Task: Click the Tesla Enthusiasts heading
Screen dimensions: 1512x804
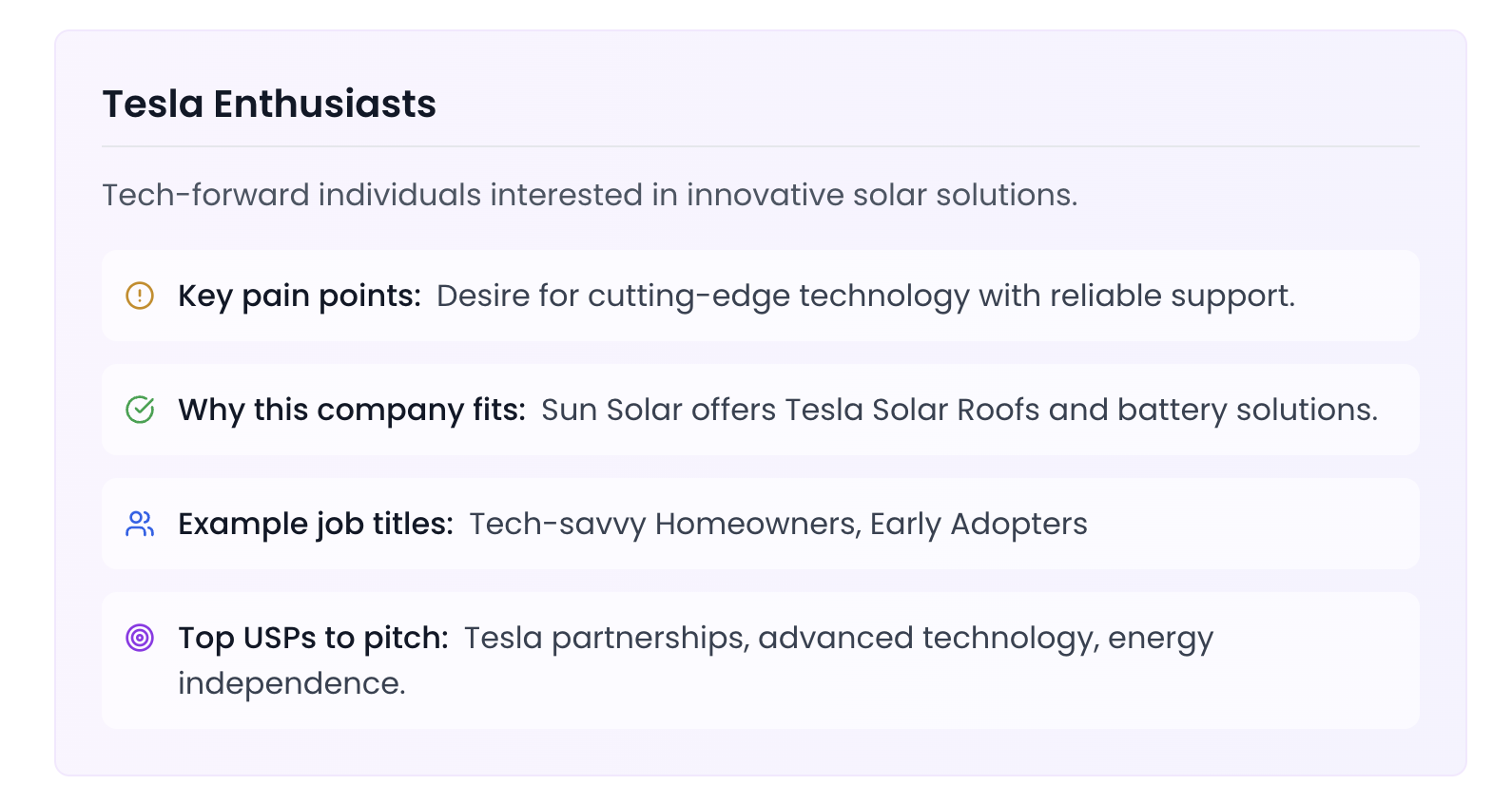Action: [269, 104]
